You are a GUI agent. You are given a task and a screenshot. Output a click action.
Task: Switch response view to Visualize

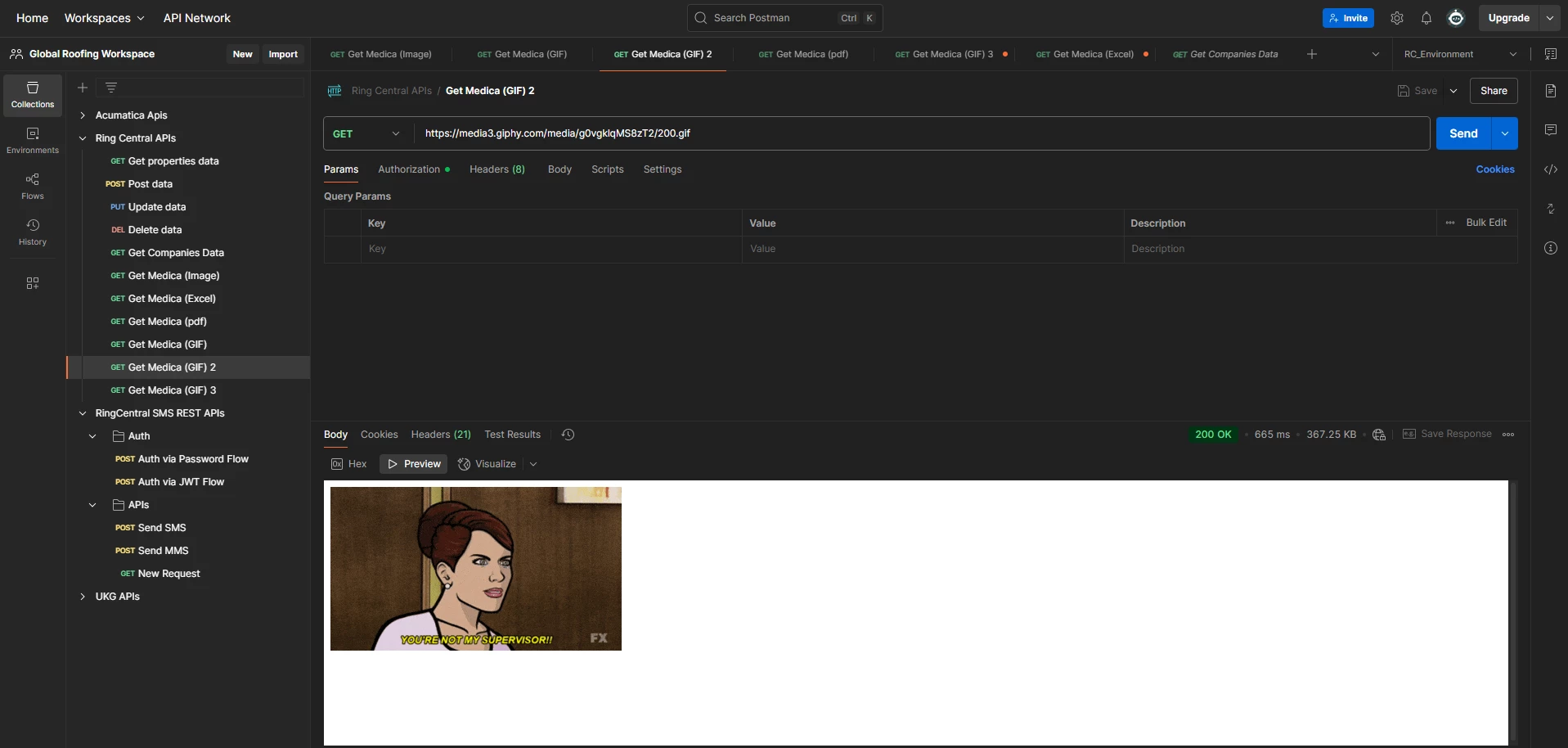pos(487,464)
